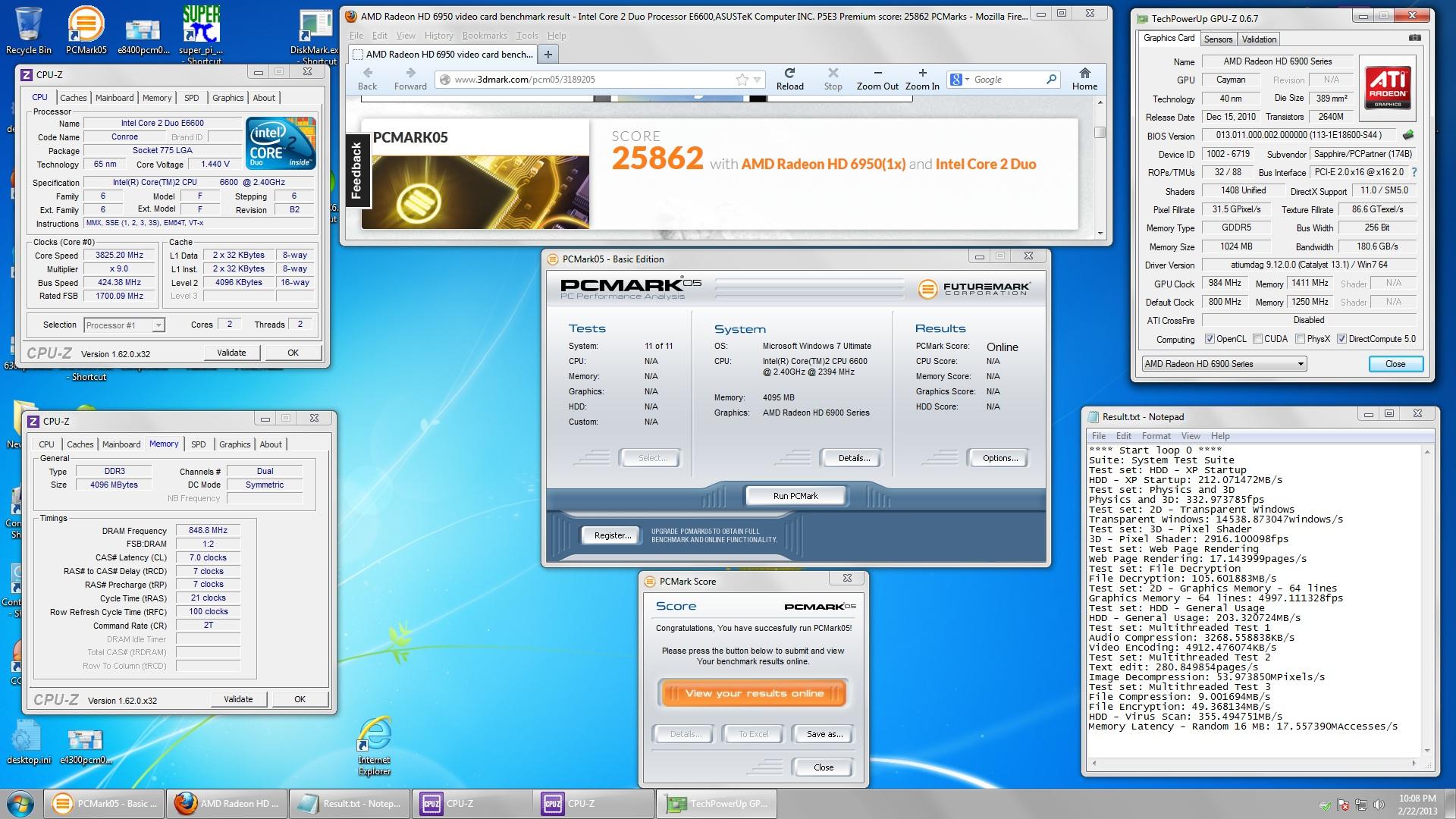Image resolution: width=1456 pixels, height=819 pixels.
Task: Zoom In the Firefox page
Action: click(x=922, y=78)
